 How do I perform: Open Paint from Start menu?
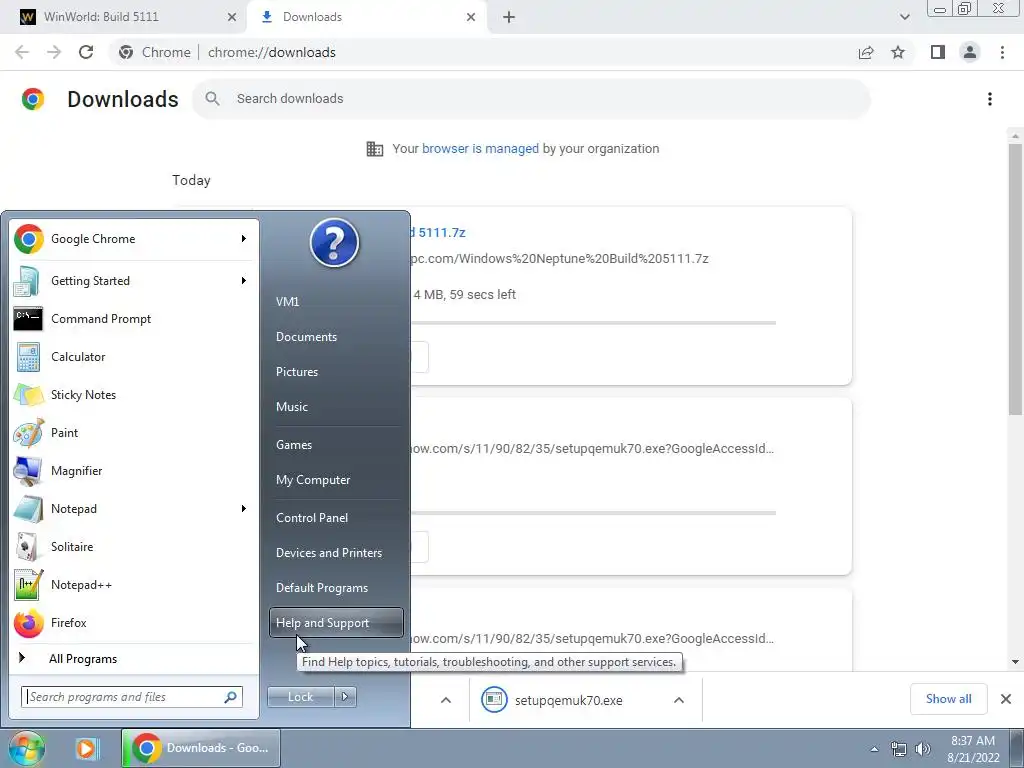(134, 432)
